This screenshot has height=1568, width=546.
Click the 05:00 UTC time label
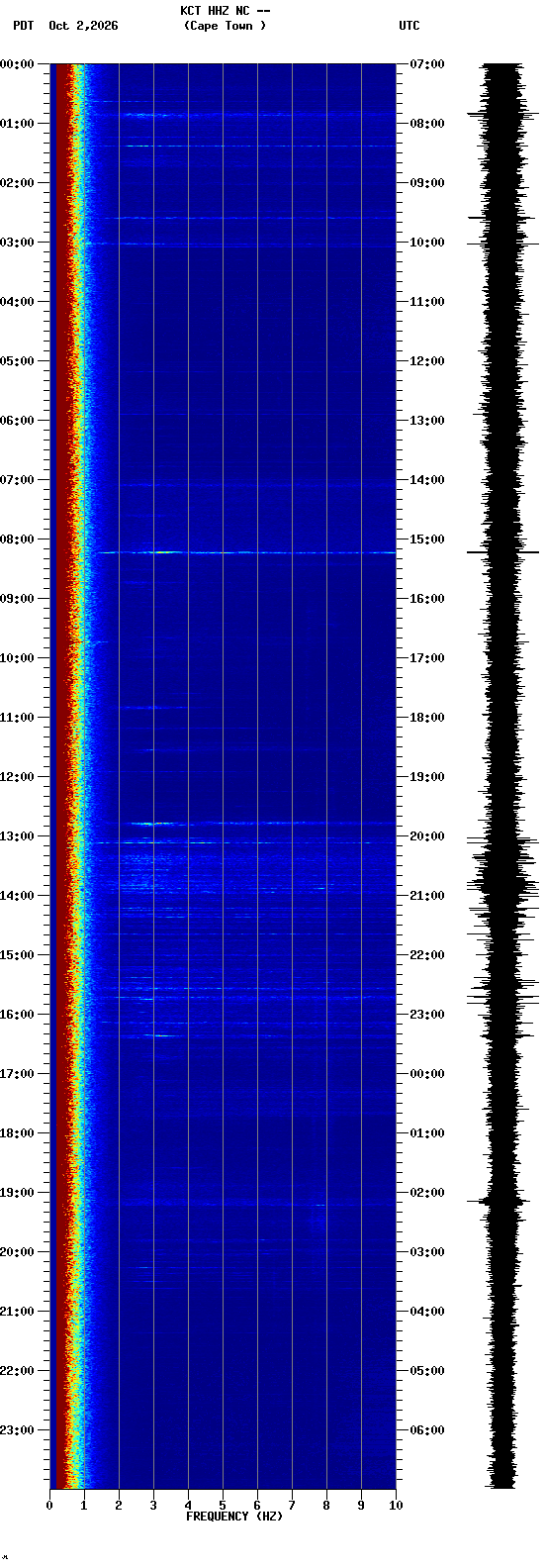(427, 1371)
